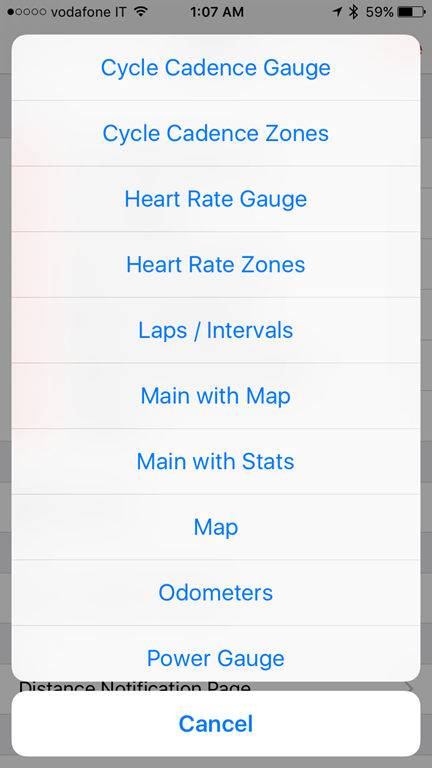This screenshot has width=432, height=768.
Task: Tap the vodafone IT carrier label
Action: click(89, 12)
